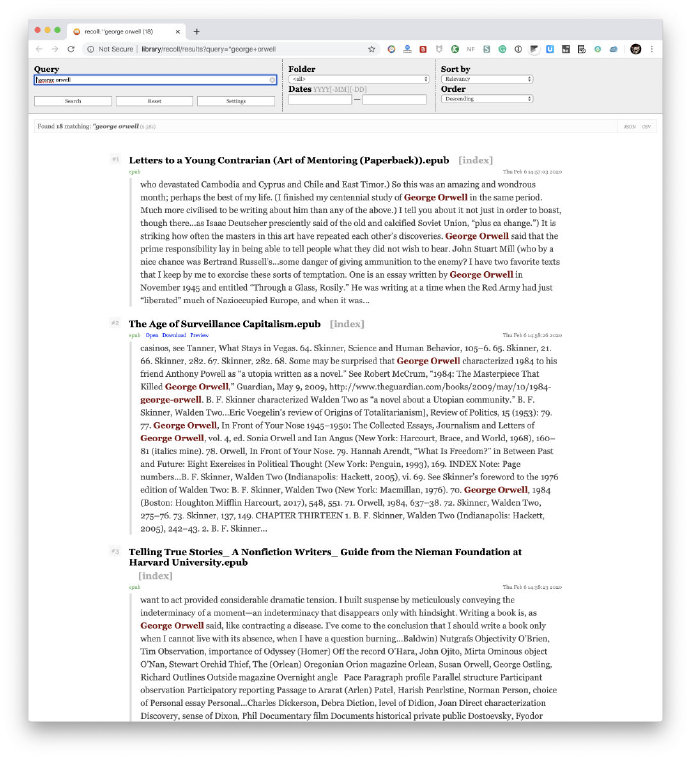The image size is (690, 758).
Task: Click the Preview link for Age of Surveillance Capitalism
Action: [200, 335]
